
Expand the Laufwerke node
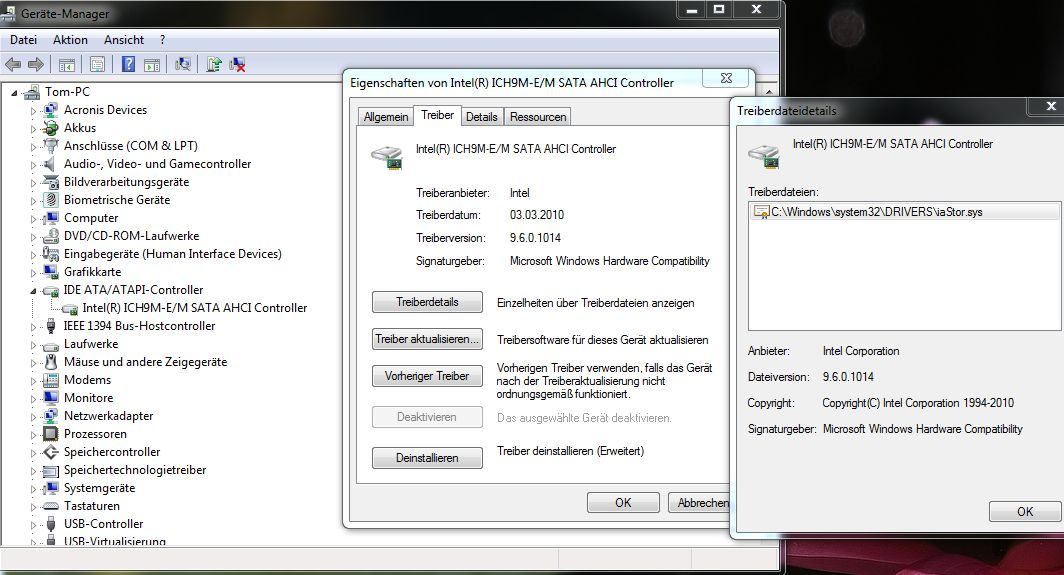point(33,344)
